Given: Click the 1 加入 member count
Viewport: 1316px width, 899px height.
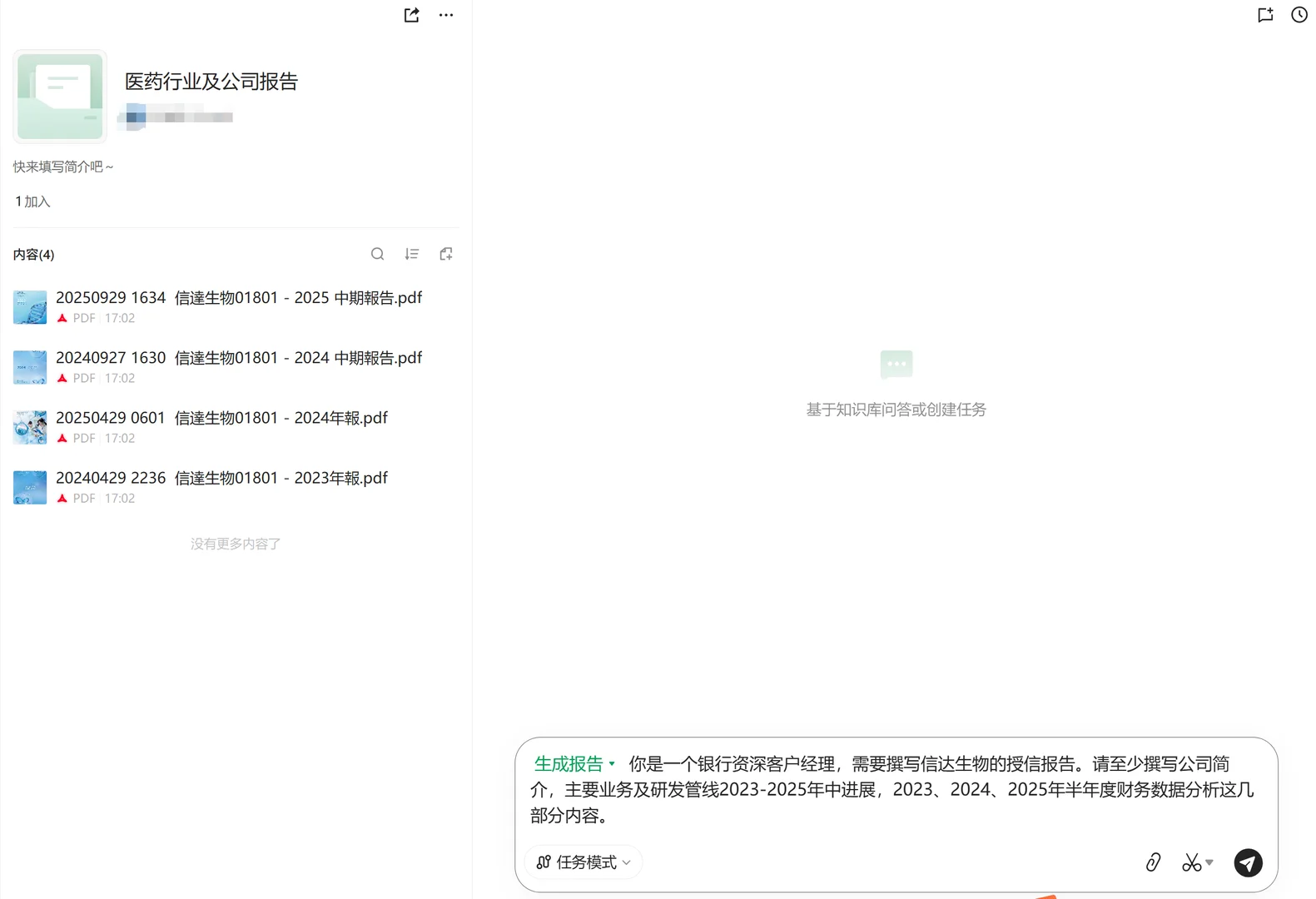Looking at the screenshot, I should (32, 201).
